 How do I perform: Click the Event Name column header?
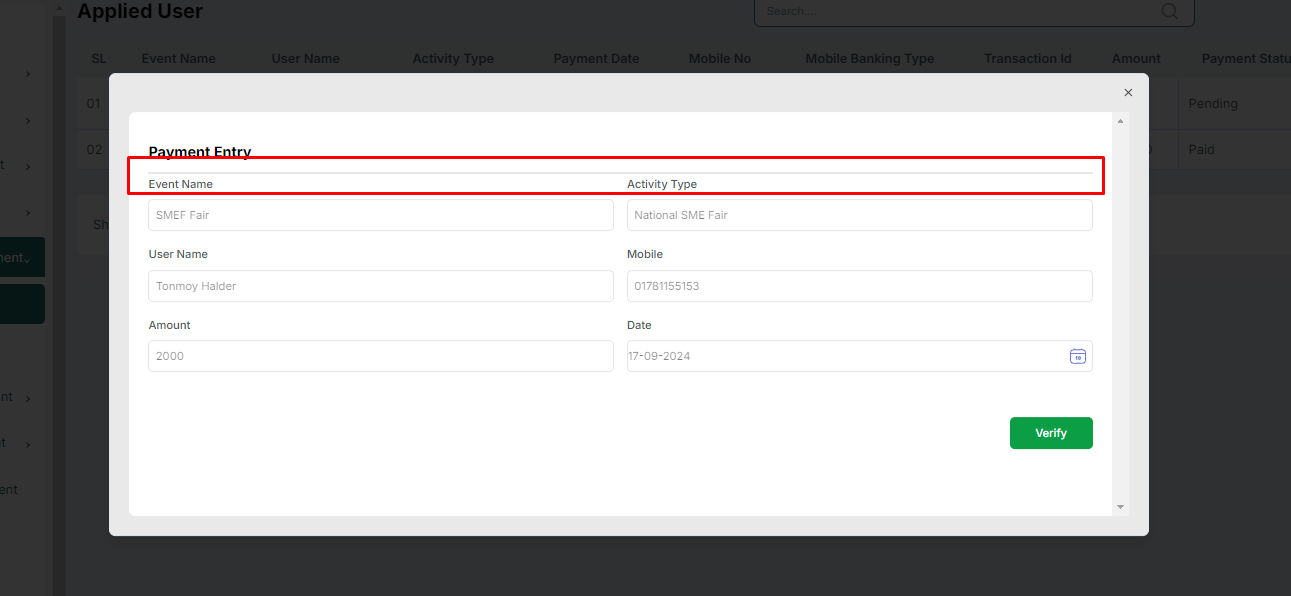click(179, 59)
